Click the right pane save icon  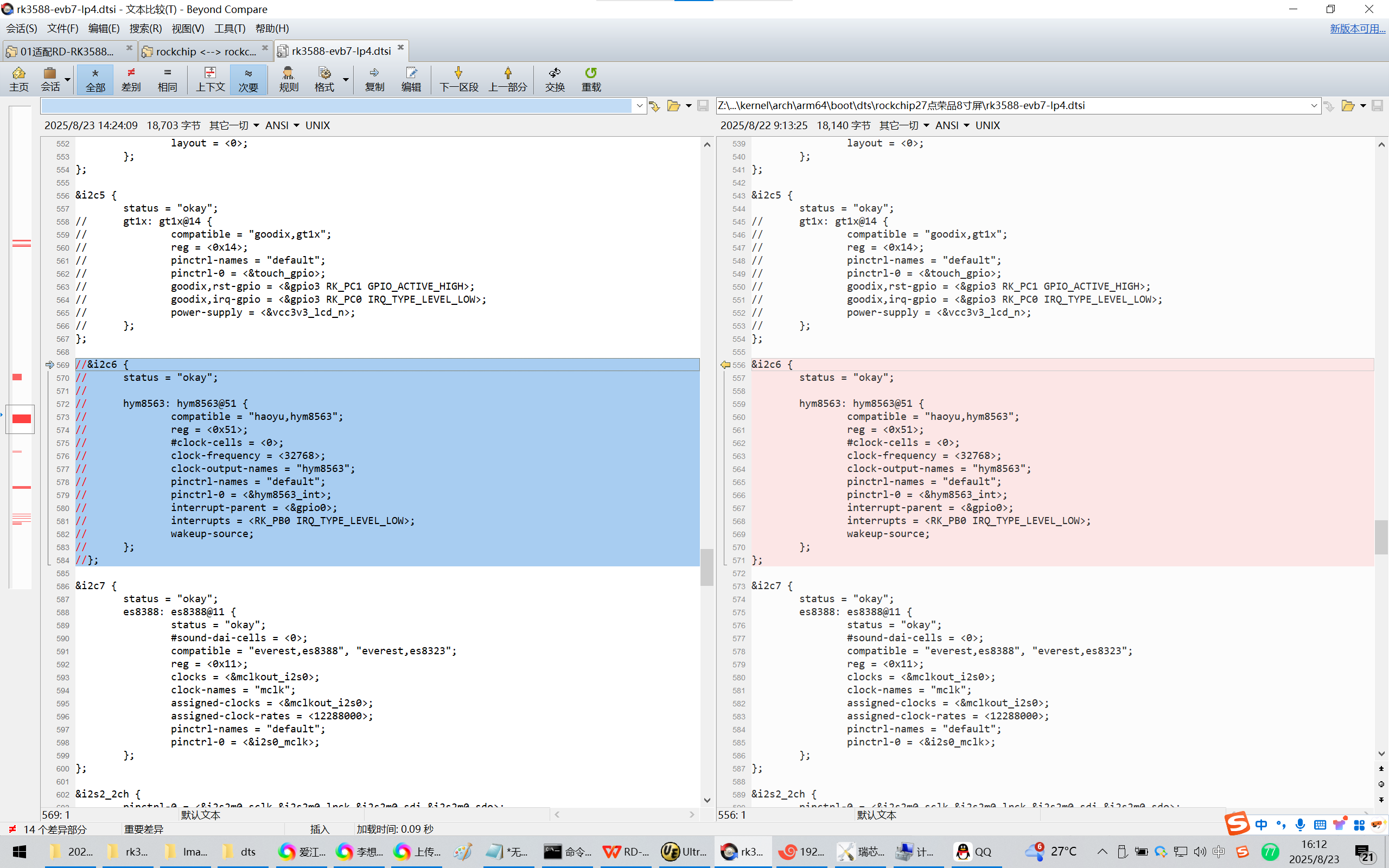pos(1377,106)
